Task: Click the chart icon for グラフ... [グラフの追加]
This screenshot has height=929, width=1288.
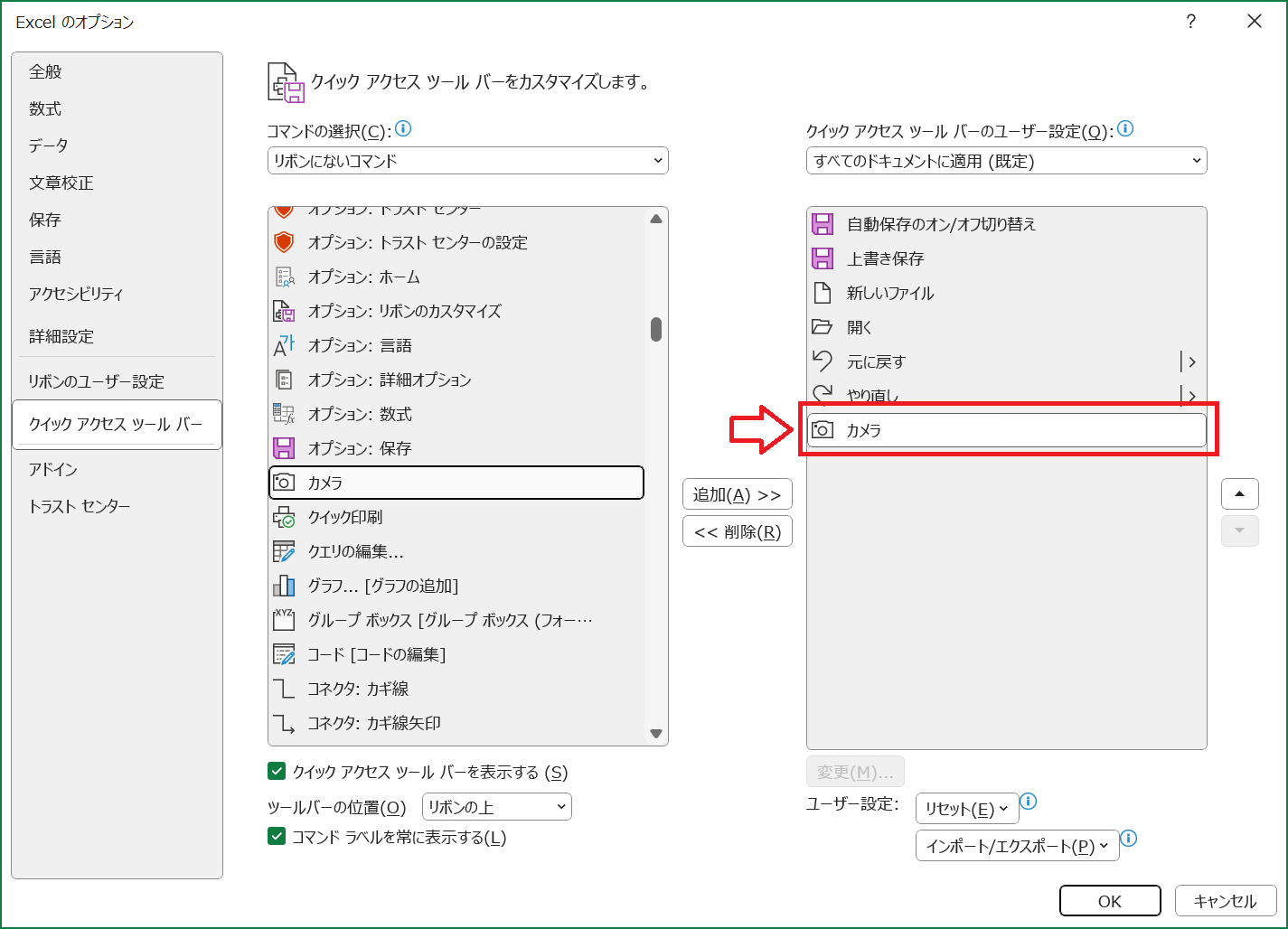Action: [284, 586]
